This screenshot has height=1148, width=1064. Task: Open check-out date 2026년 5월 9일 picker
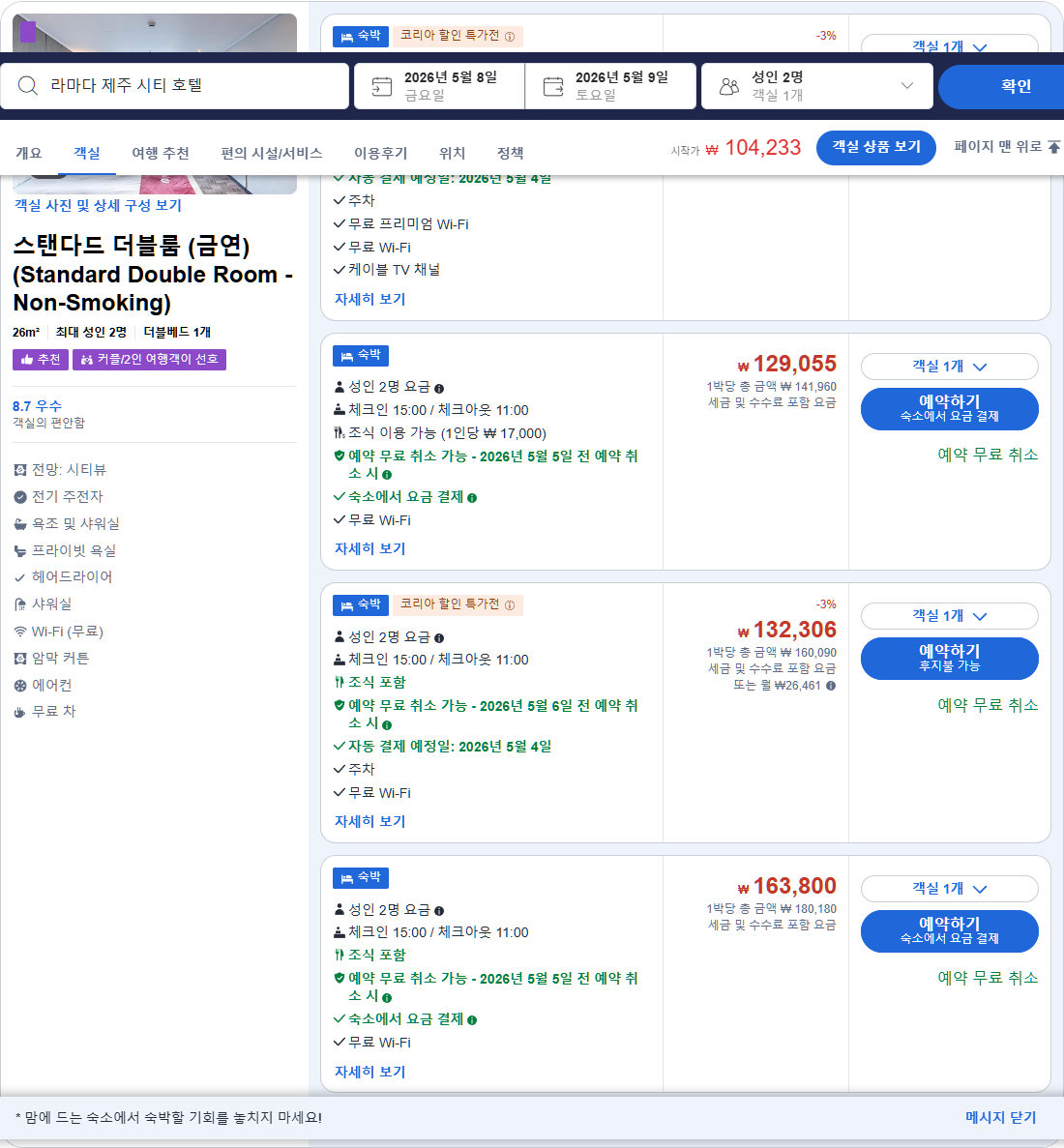tap(610, 86)
